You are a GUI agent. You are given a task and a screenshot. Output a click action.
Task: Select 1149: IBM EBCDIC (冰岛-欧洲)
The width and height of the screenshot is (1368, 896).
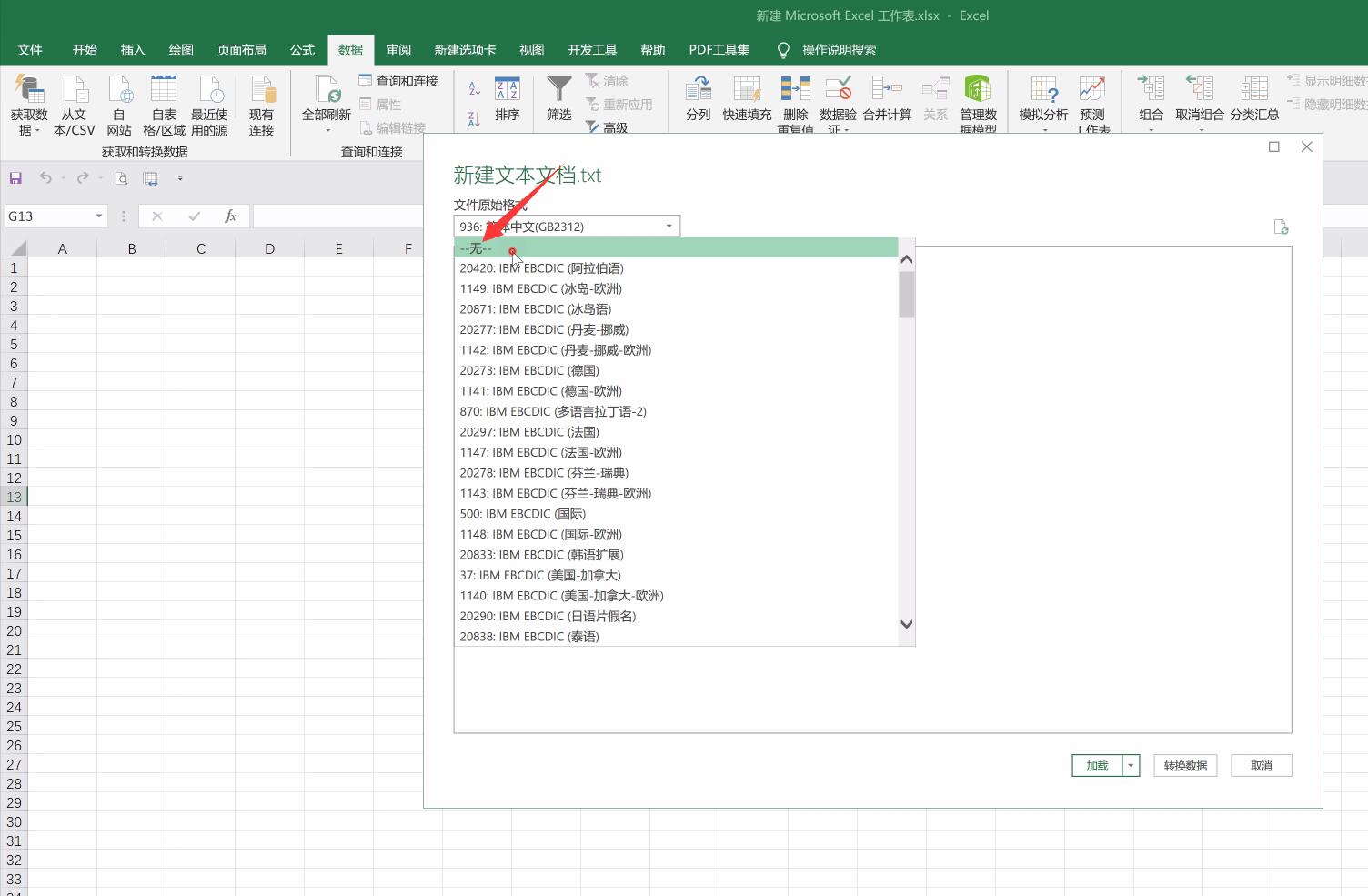click(x=676, y=288)
